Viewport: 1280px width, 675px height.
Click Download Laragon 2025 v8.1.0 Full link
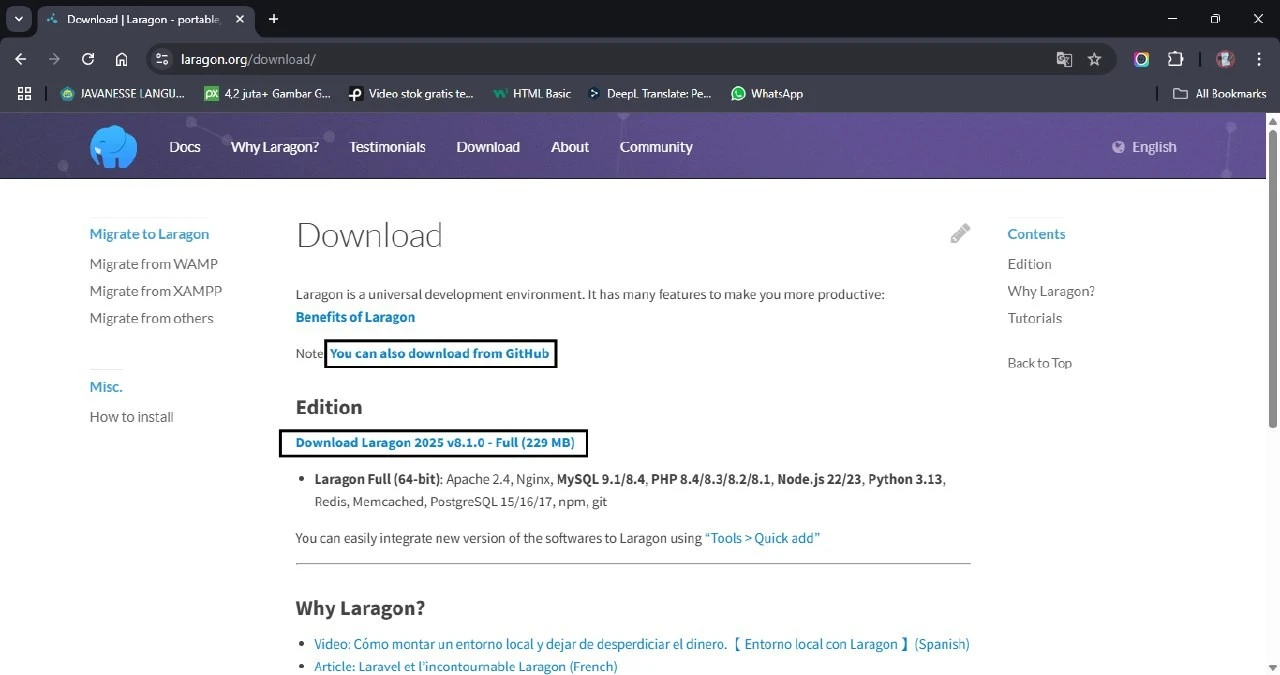tap(435, 443)
